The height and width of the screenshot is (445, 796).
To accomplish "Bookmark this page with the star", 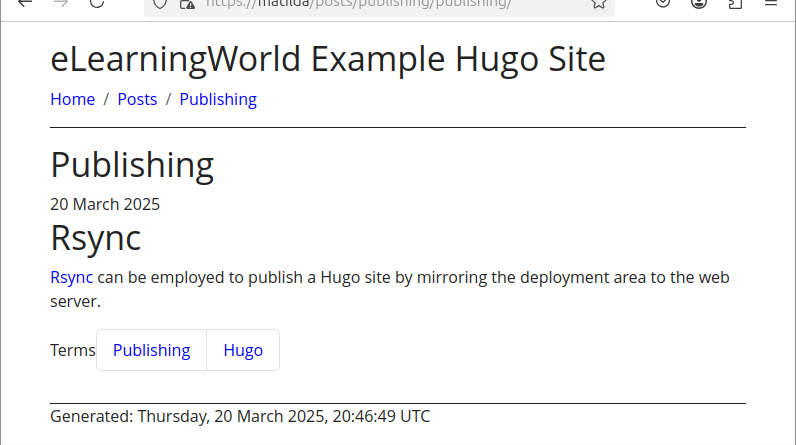I will click(598, 3).
